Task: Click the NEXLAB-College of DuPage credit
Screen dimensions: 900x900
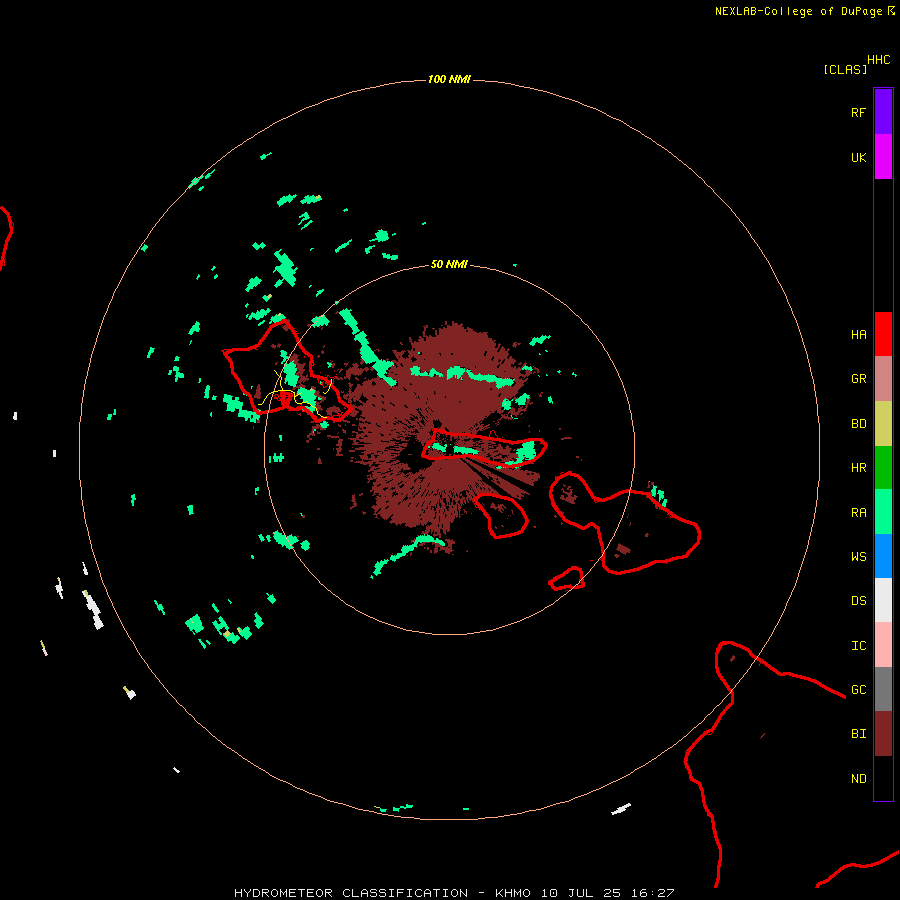Action: point(798,11)
